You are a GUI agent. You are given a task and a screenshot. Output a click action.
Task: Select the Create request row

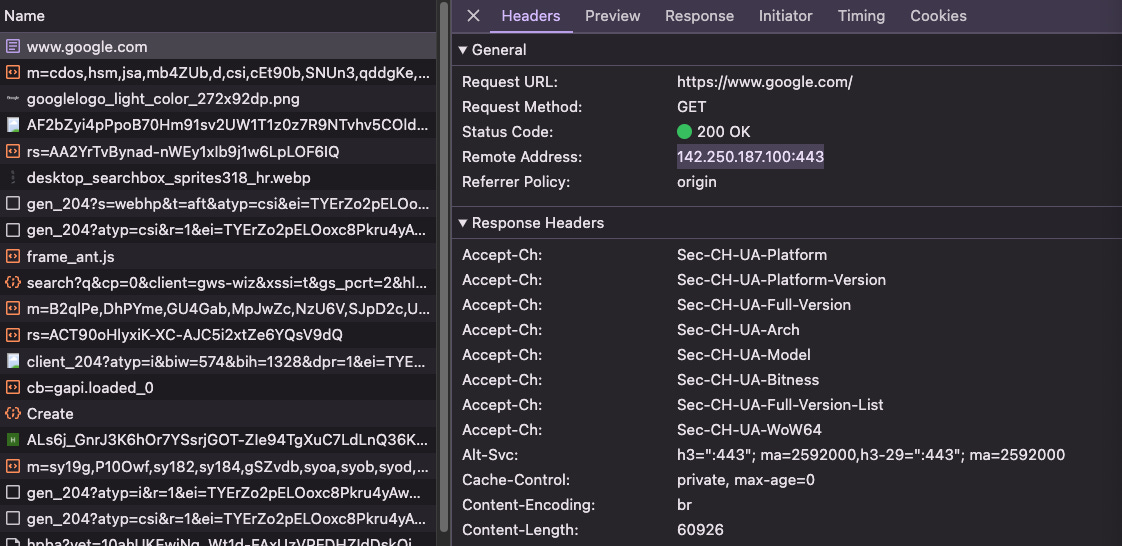(x=218, y=414)
